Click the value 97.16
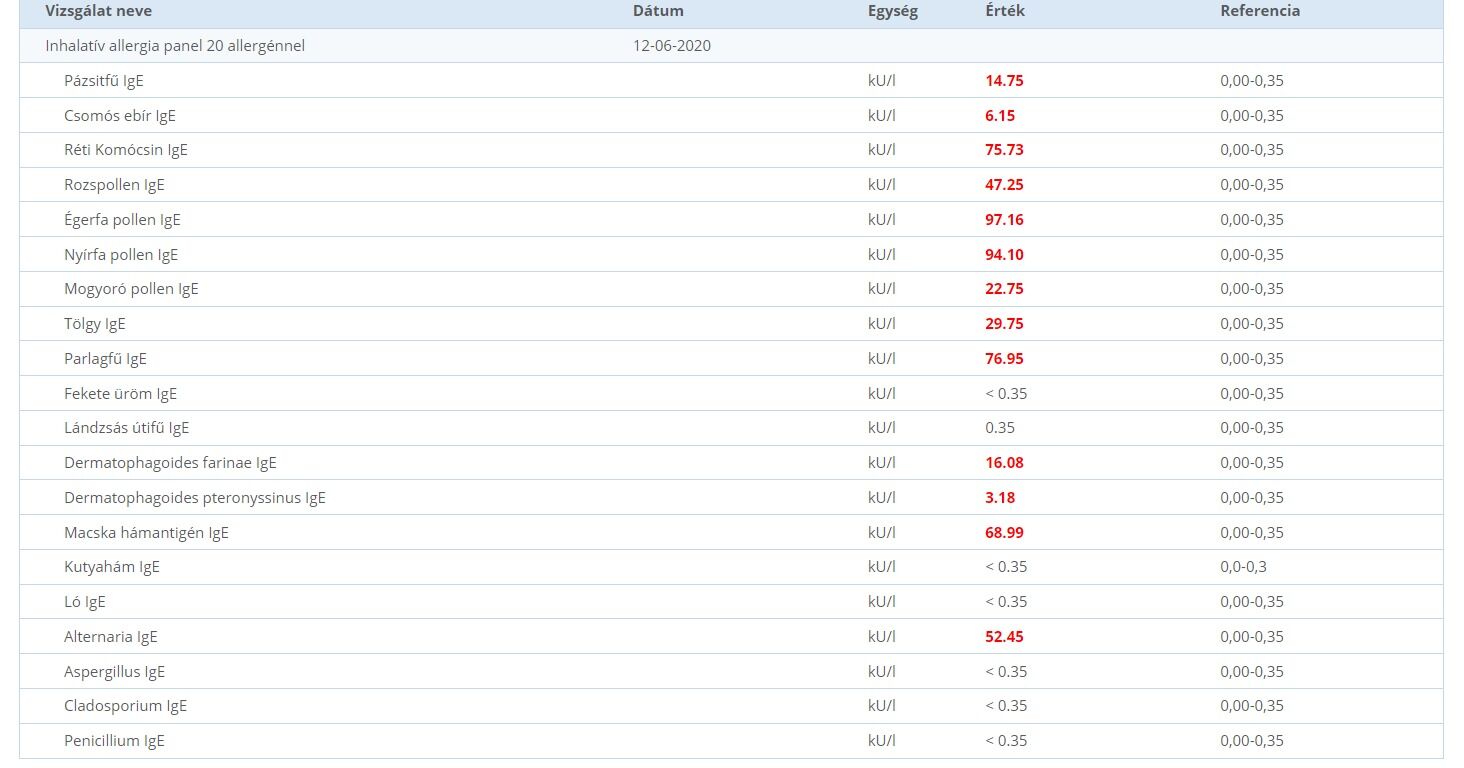The width and height of the screenshot is (1464, 768). [1004, 220]
